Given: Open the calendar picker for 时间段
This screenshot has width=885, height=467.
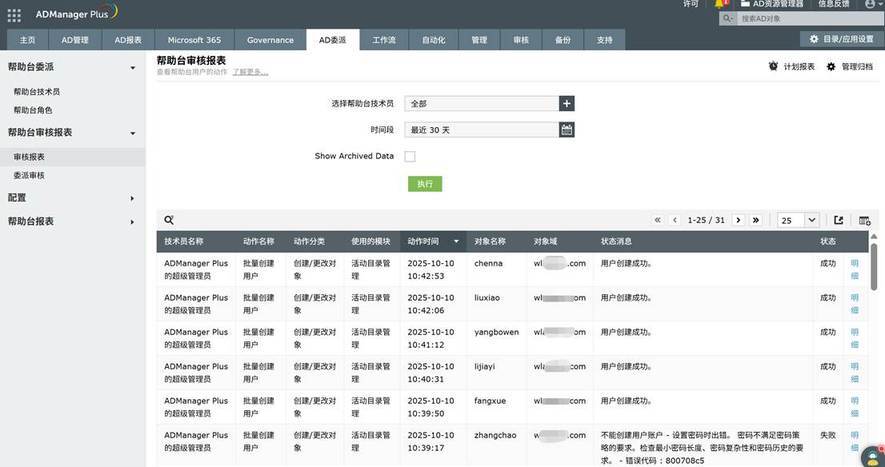Looking at the screenshot, I should tap(567, 130).
